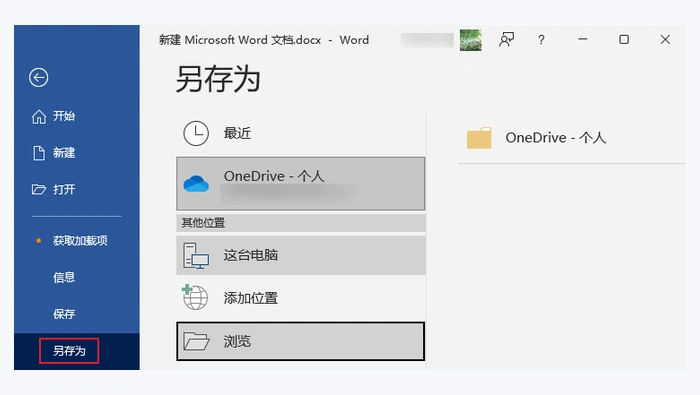This screenshot has height=395, width=700.
Task: Click the home icon beside 开始
Action: click(39, 116)
